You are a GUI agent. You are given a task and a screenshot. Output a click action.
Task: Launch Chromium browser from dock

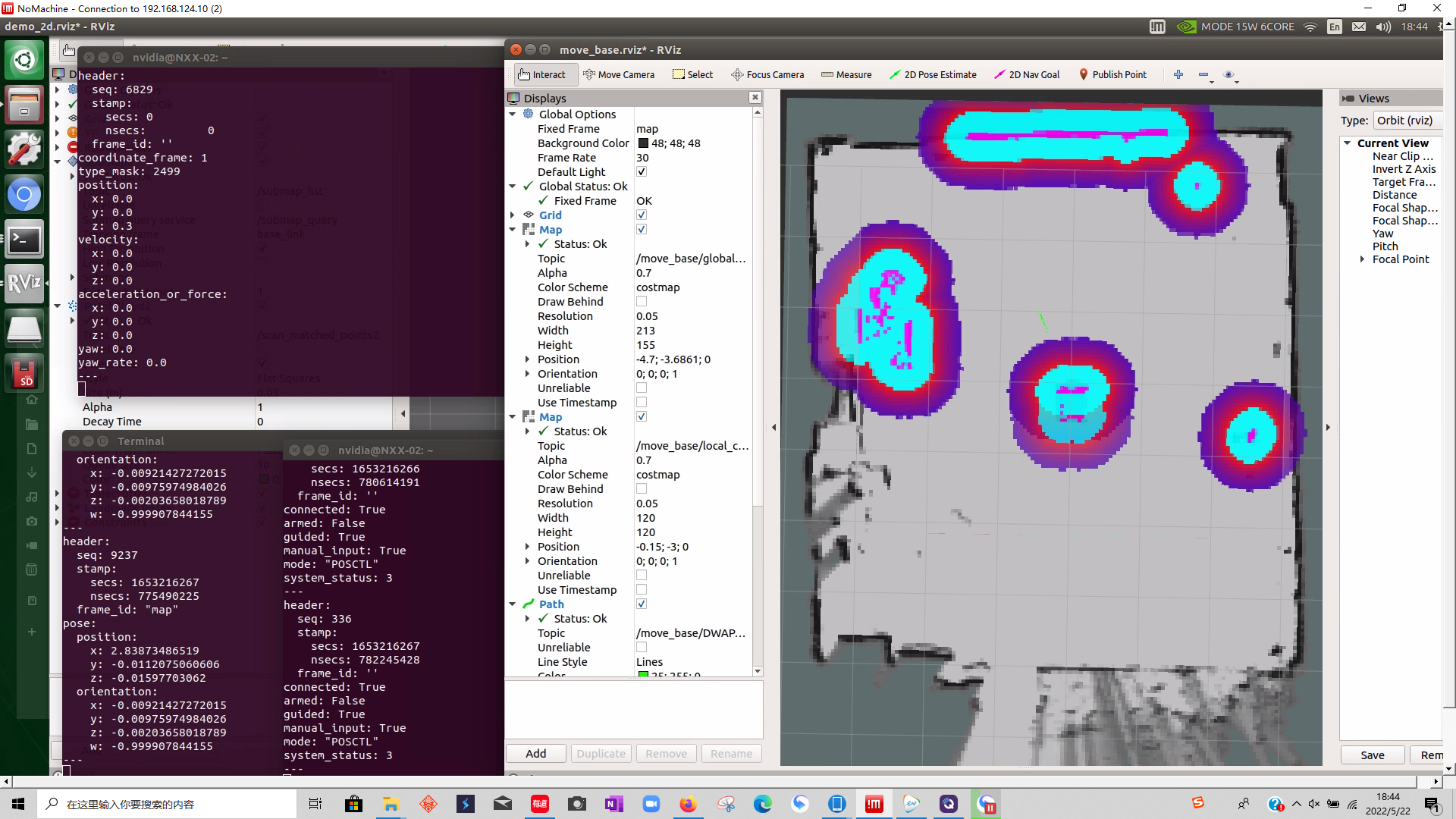(x=24, y=195)
